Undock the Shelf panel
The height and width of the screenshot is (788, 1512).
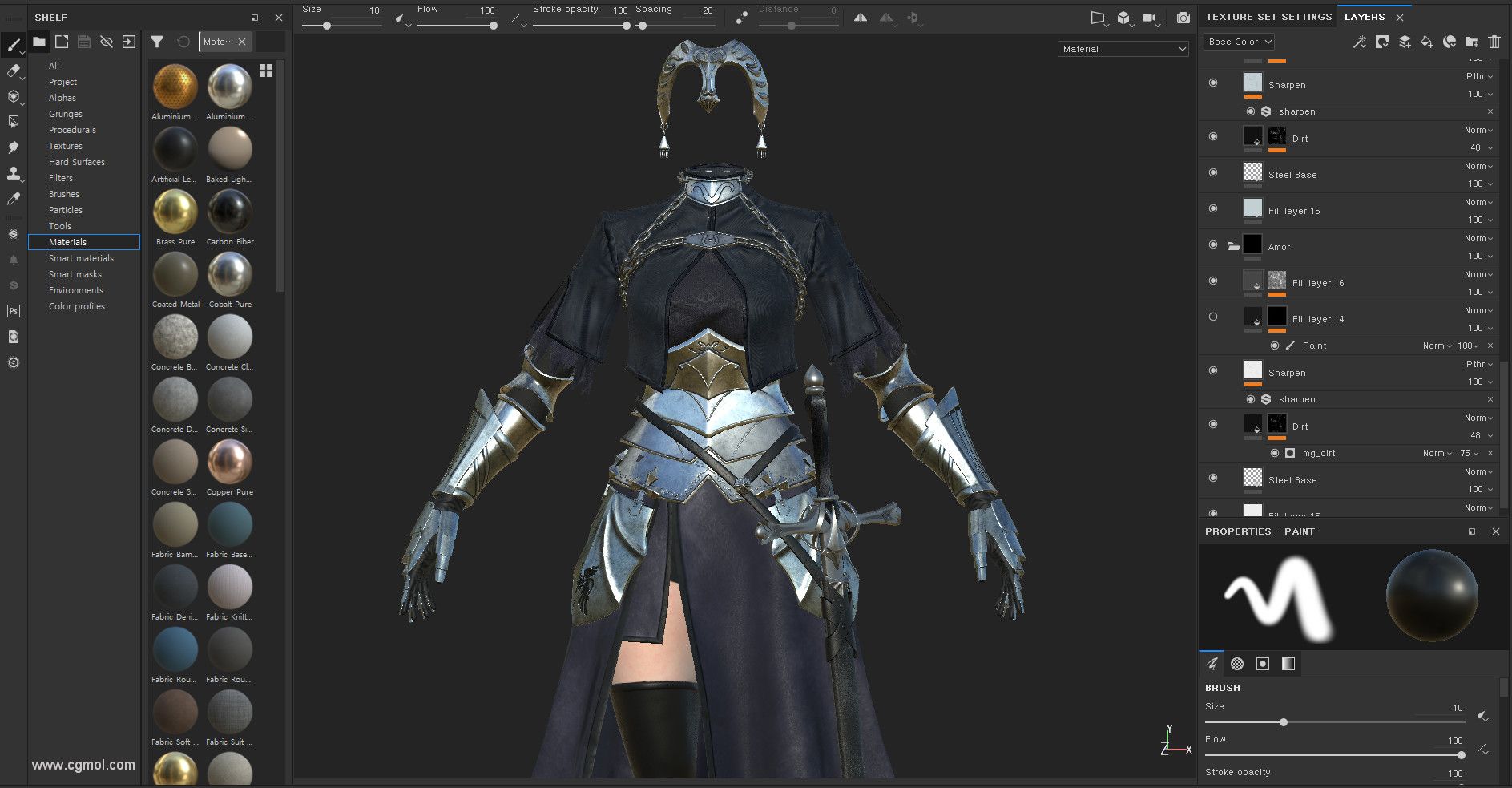[x=255, y=18]
